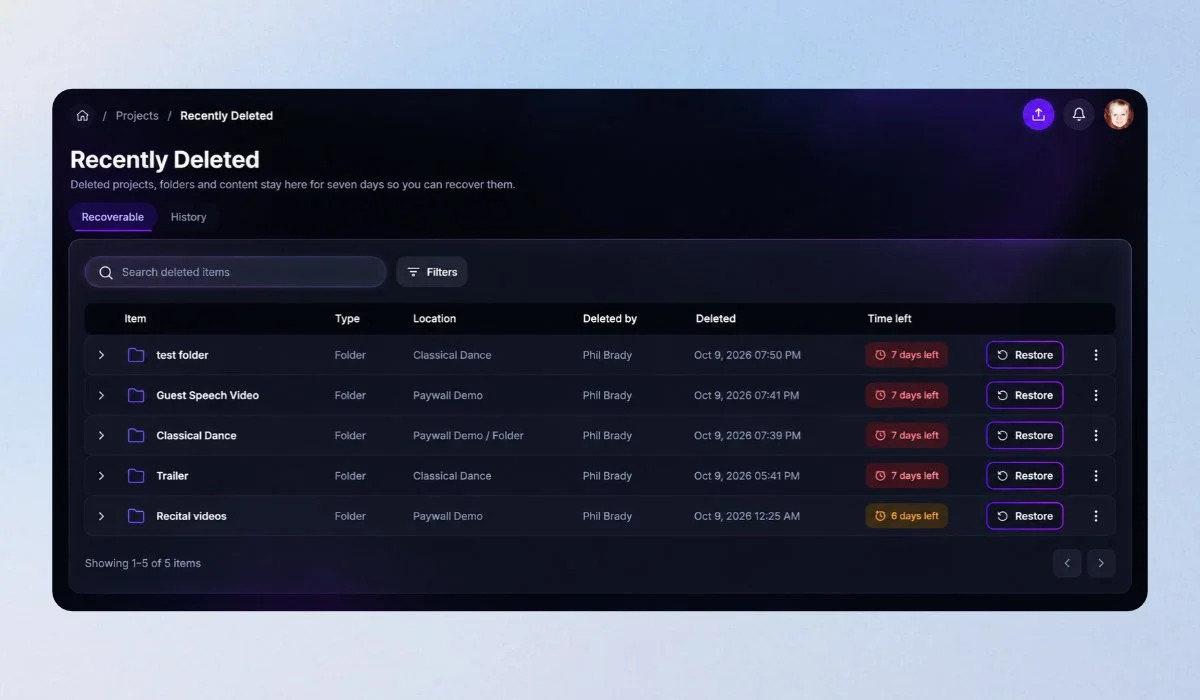Select the Recital videos name
This screenshot has width=1200, height=700.
(191, 516)
